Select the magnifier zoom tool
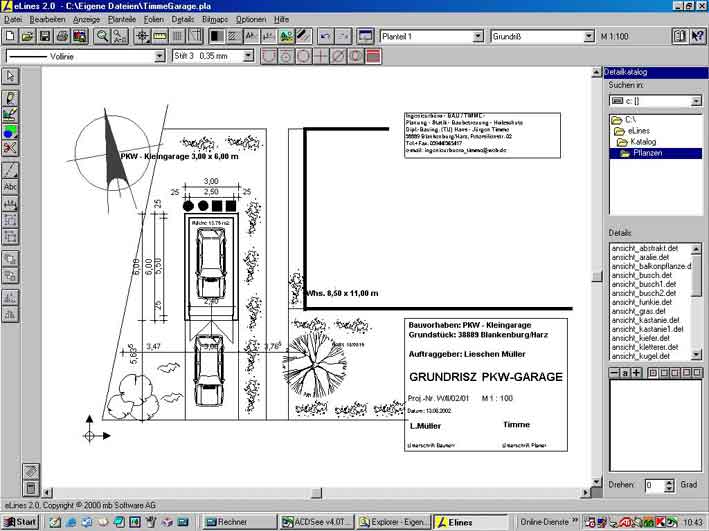Screen dimensions: 709x531 [x=101, y=36]
